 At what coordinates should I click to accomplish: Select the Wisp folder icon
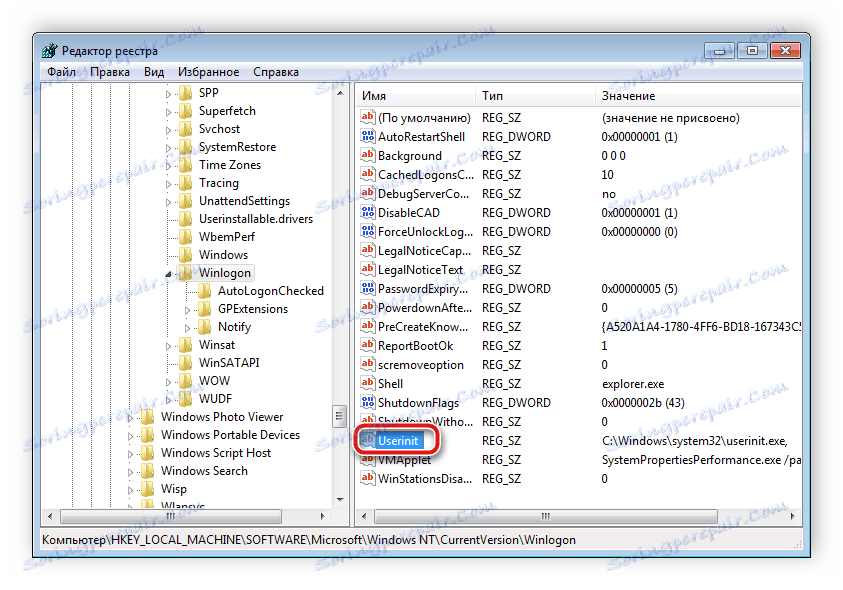coord(148,489)
